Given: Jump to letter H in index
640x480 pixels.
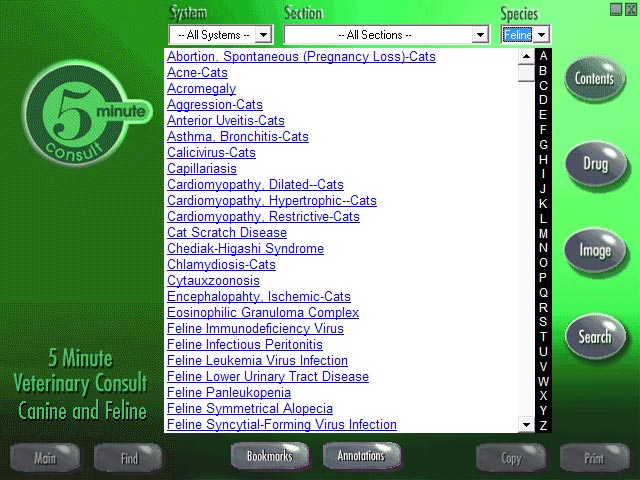Looking at the screenshot, I should point(543,160).
